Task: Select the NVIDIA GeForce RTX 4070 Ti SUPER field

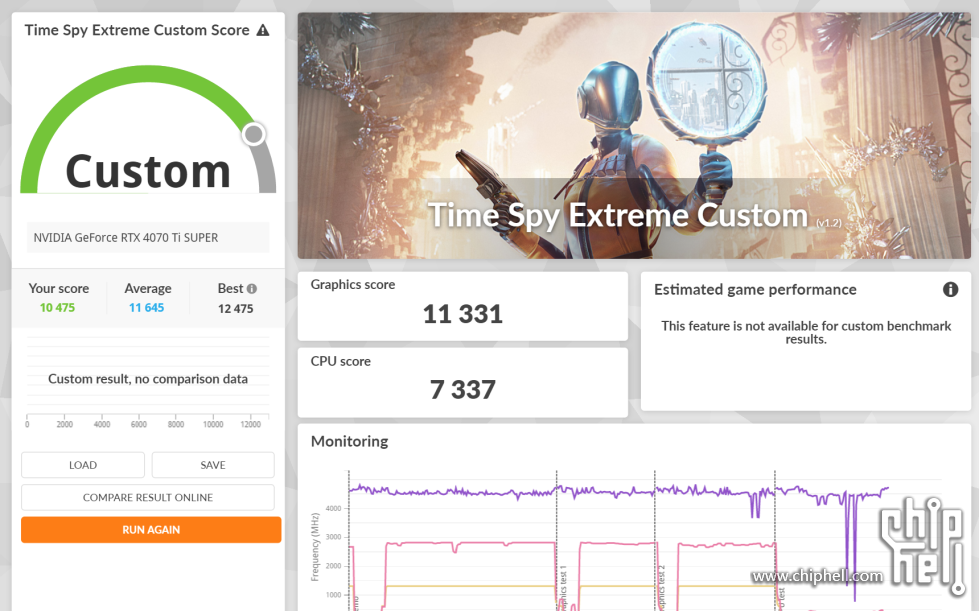Action: point(148,238)
